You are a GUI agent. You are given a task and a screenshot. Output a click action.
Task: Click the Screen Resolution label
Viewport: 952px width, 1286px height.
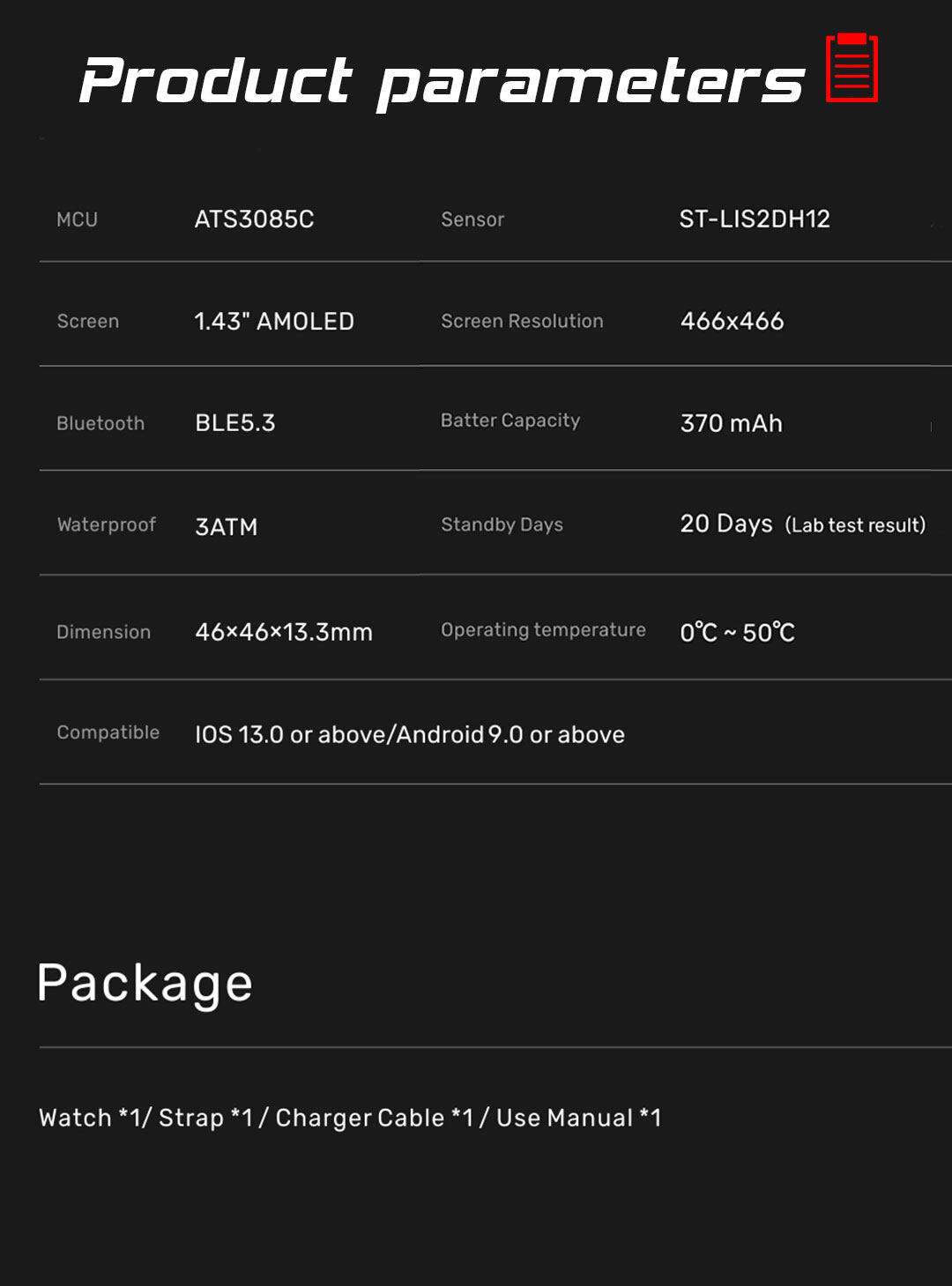click(x=522, y=322)
